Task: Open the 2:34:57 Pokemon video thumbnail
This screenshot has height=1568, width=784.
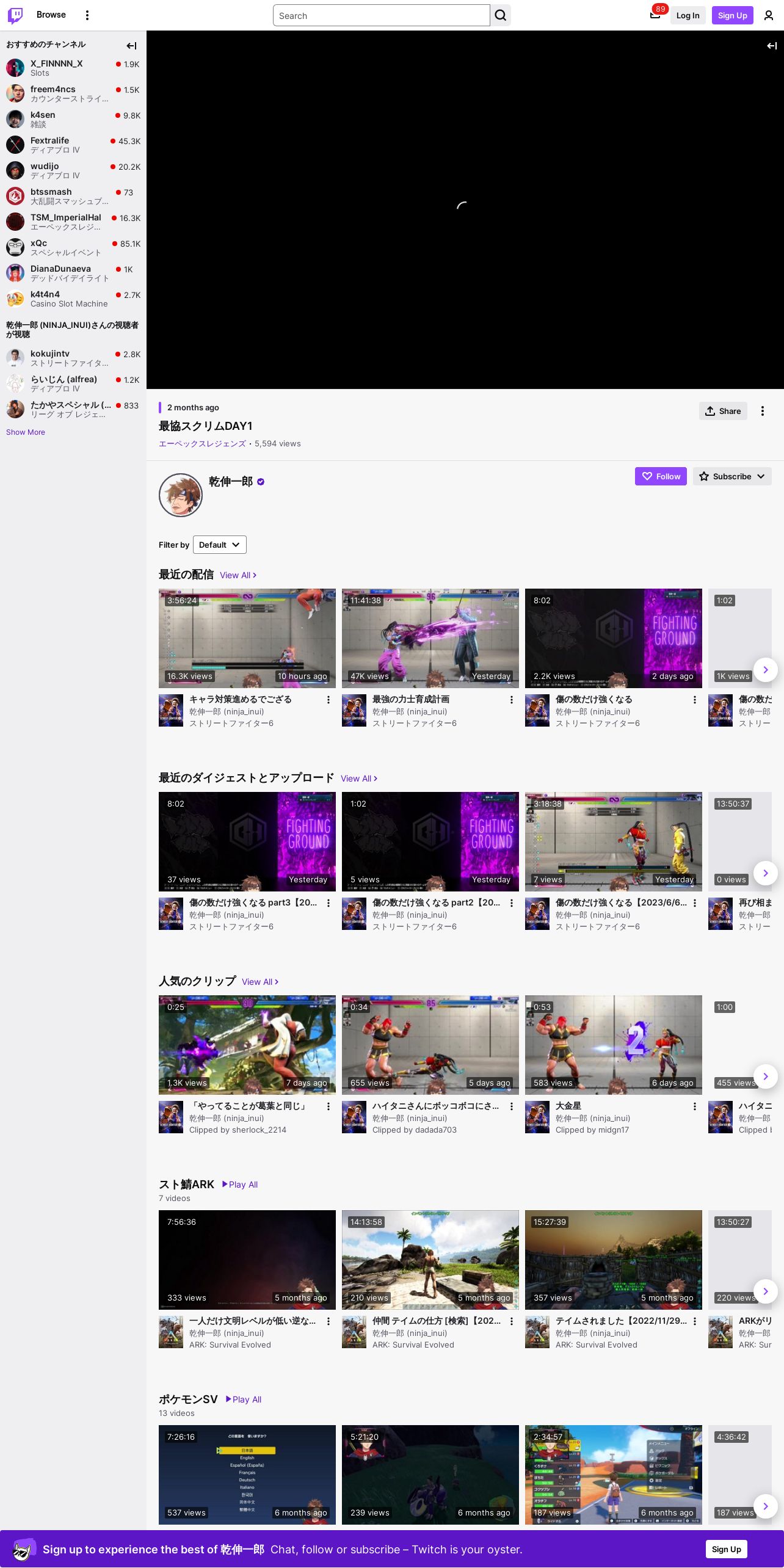Action: 614,1475
